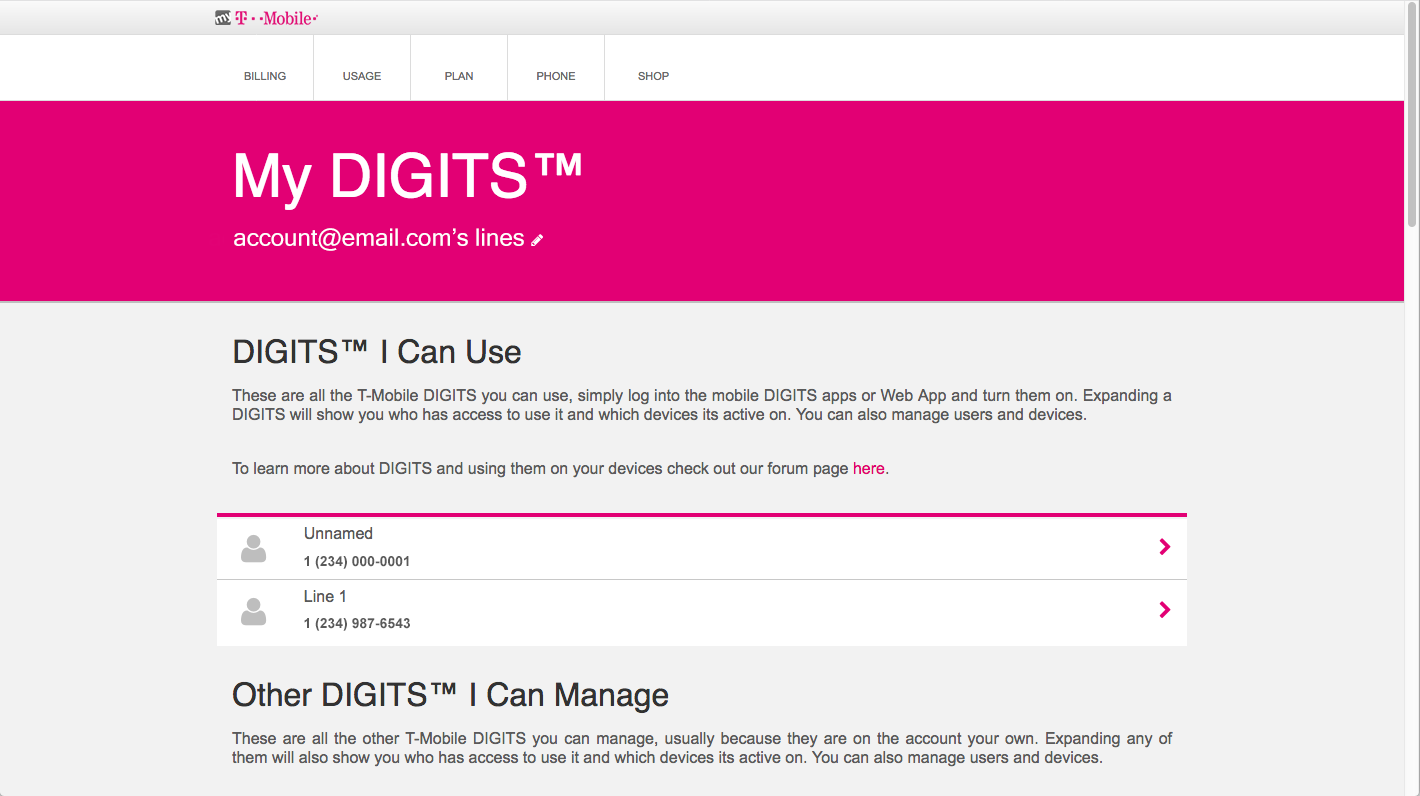The height and width of the screenshot is (796, 1420).
Task: Select the Line 1 name text
Action: click(325, 597)
